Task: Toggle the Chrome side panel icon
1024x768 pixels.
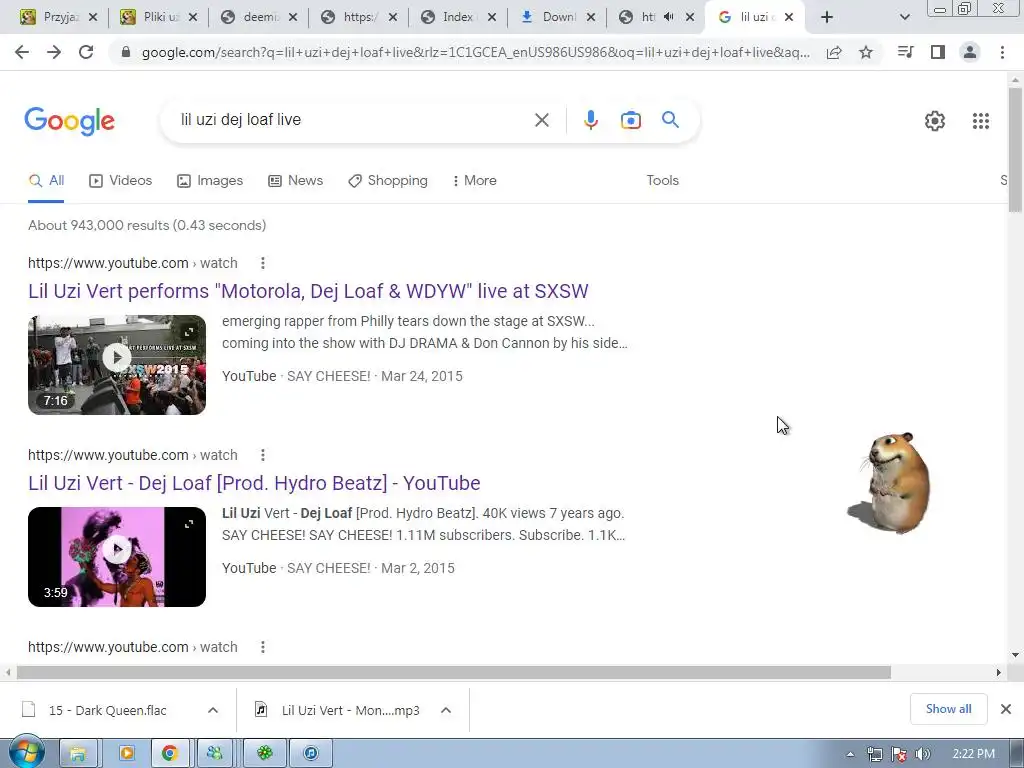Action: pos(938,52)
